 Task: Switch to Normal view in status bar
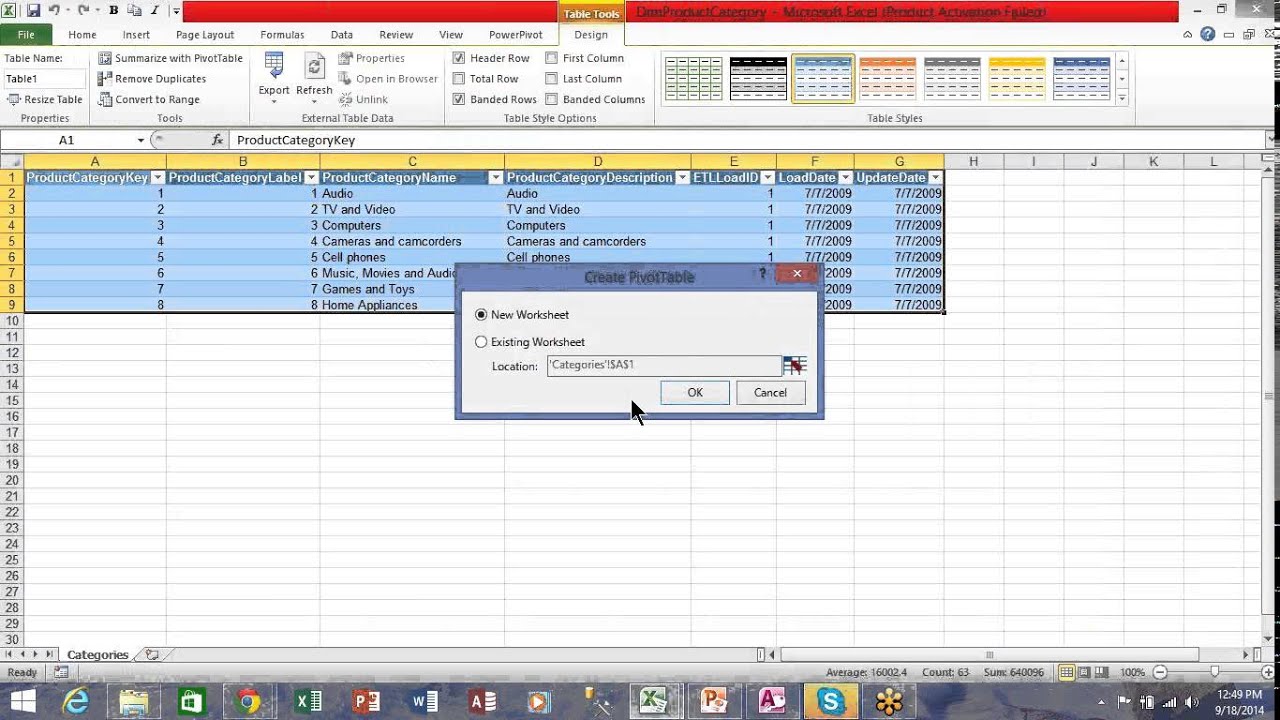point(1067,672)
